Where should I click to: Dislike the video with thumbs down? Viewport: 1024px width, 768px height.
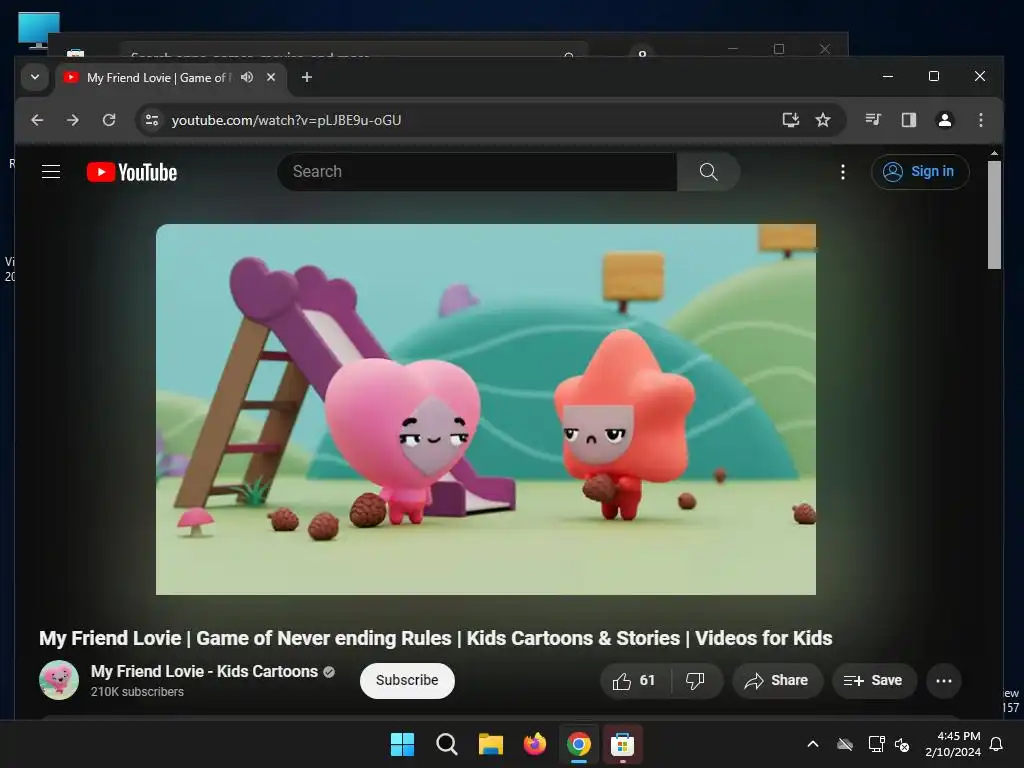pos(696,680)
